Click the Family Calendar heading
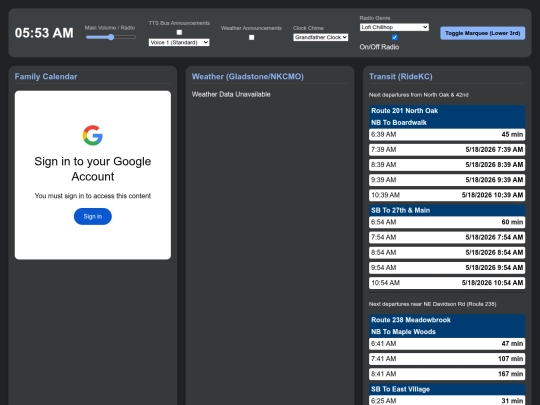 coord(46,76)
